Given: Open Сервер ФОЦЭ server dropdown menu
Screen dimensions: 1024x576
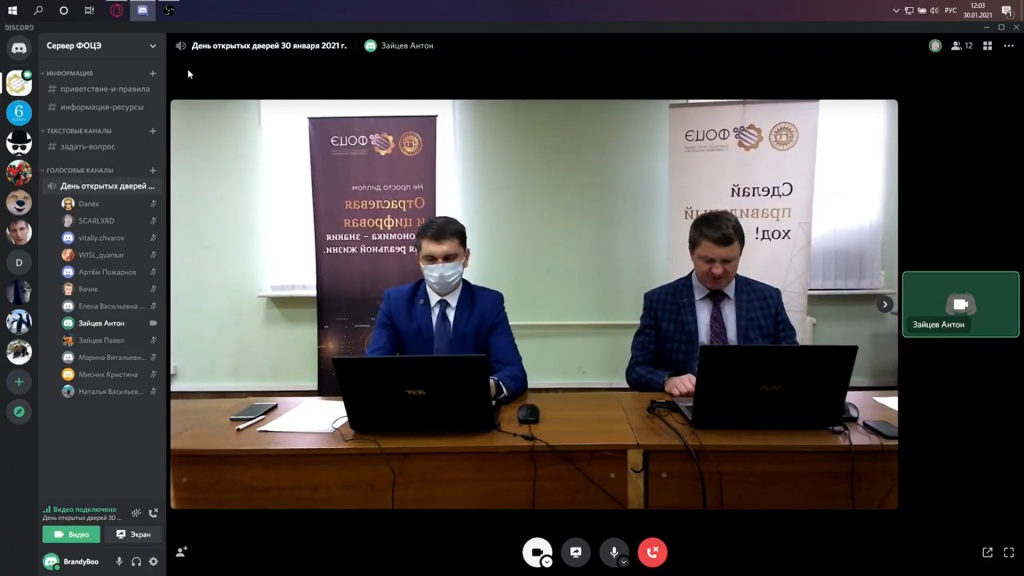Looking at the screenshot, I should pyautogui.click(x=101, y=46).
